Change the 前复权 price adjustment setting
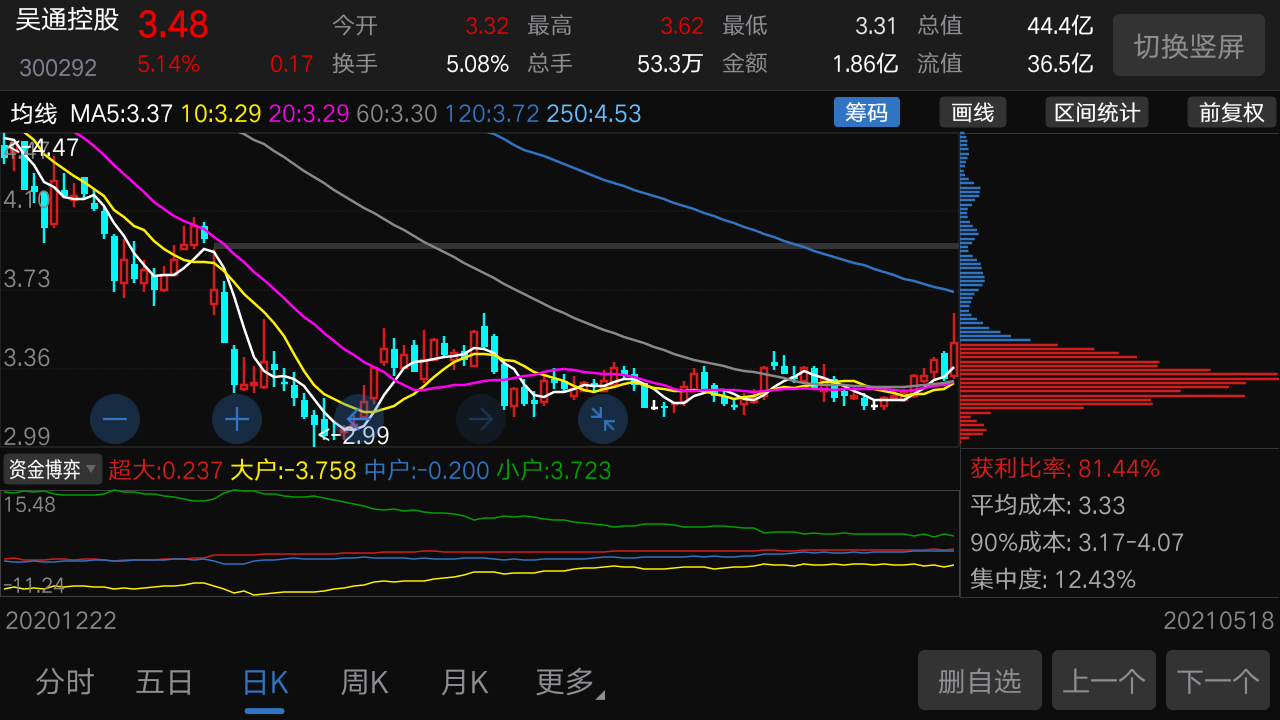The height and width of the screenshot is (720, 1280). click(x=1232, y=112)
